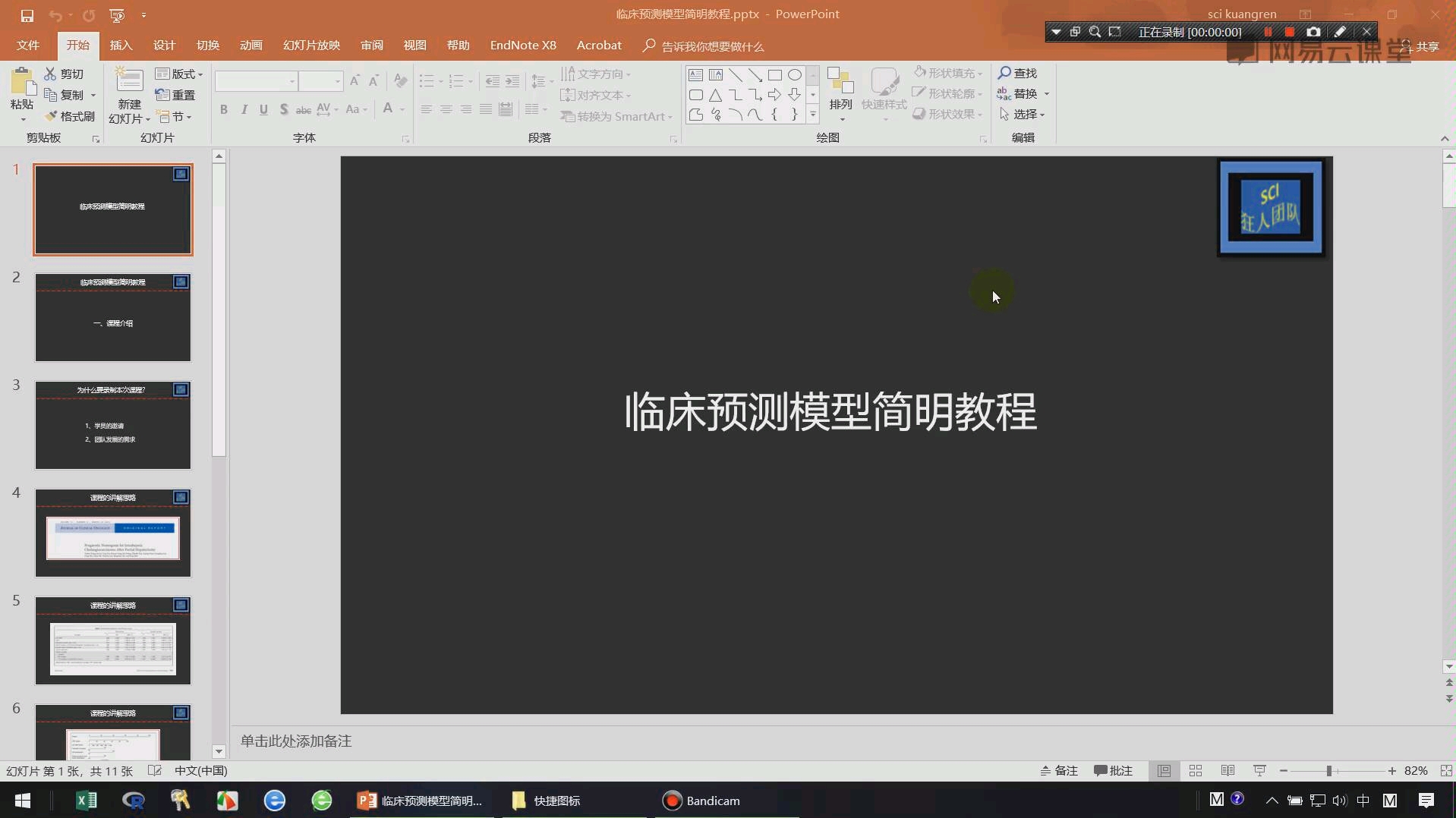Viewport: 1456px width, 818px height.
Task: Expand the font size dropdown
Action: (x=336, y=80)
